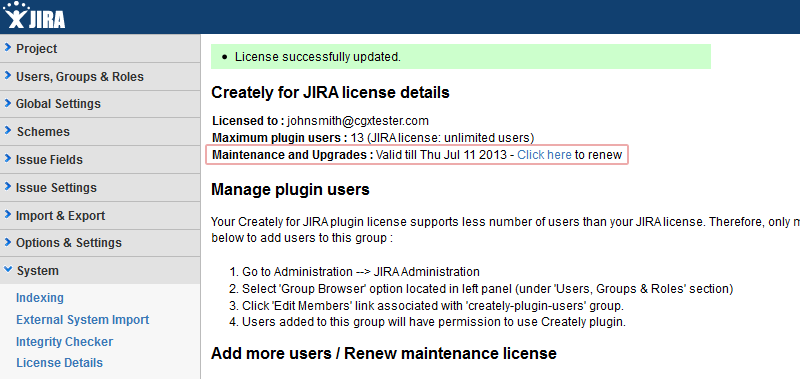Open External System Import link

click(83, 320)
